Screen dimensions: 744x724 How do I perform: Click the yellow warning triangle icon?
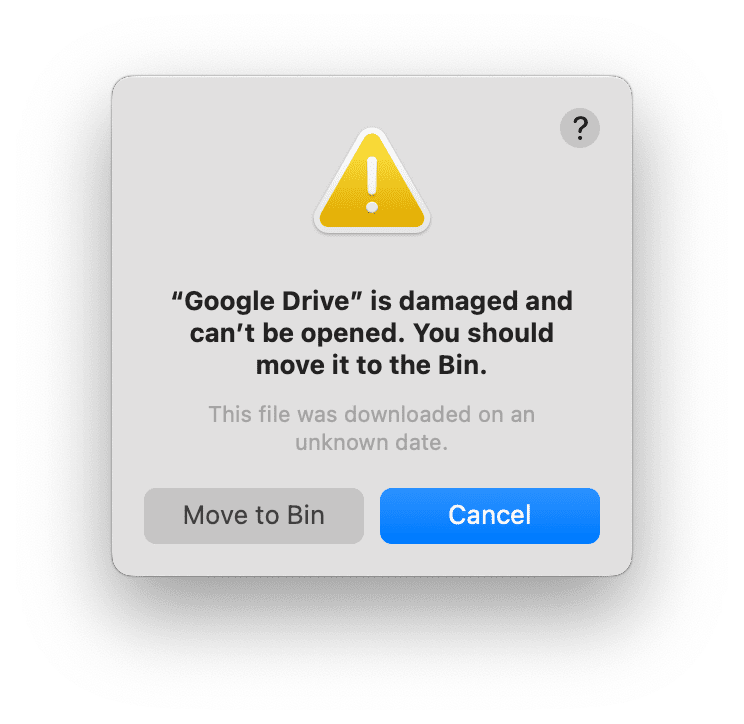click(x=372, y=180)
